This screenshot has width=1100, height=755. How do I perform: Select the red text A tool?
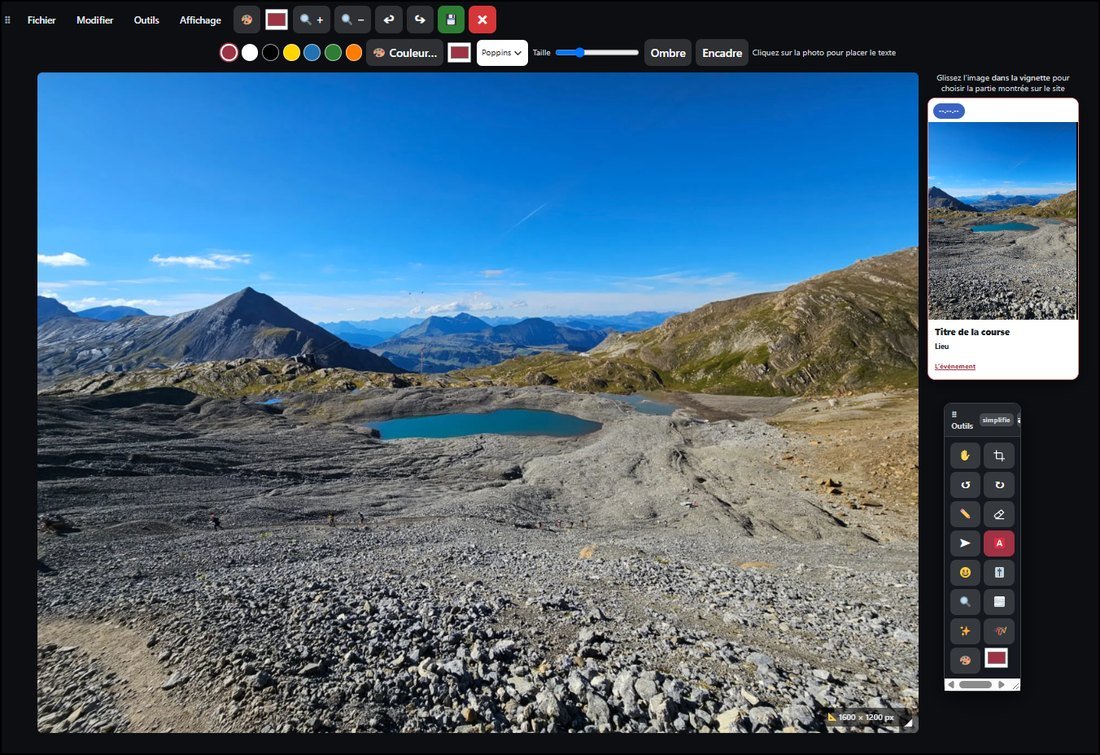pos(999,543)
